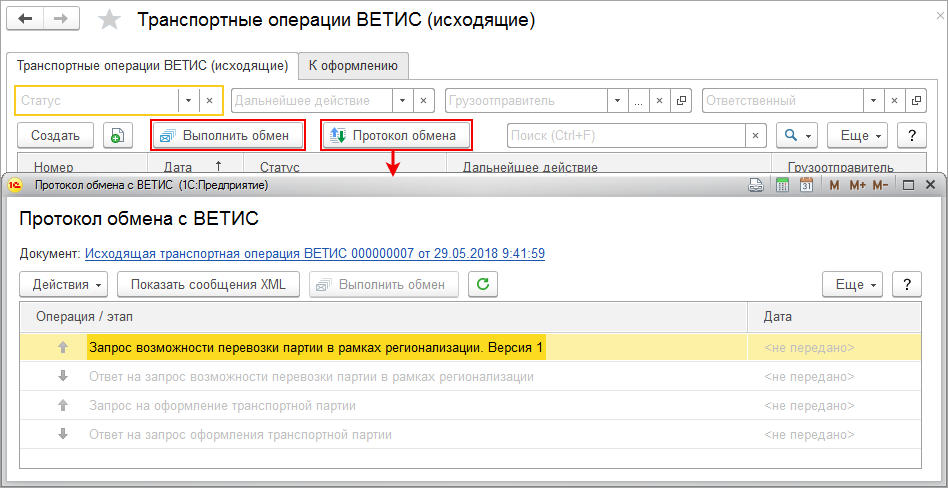This screenshot has width=948, height=488.
Task: Clear the Грузоотправитель filter
Action: [660, 101]
